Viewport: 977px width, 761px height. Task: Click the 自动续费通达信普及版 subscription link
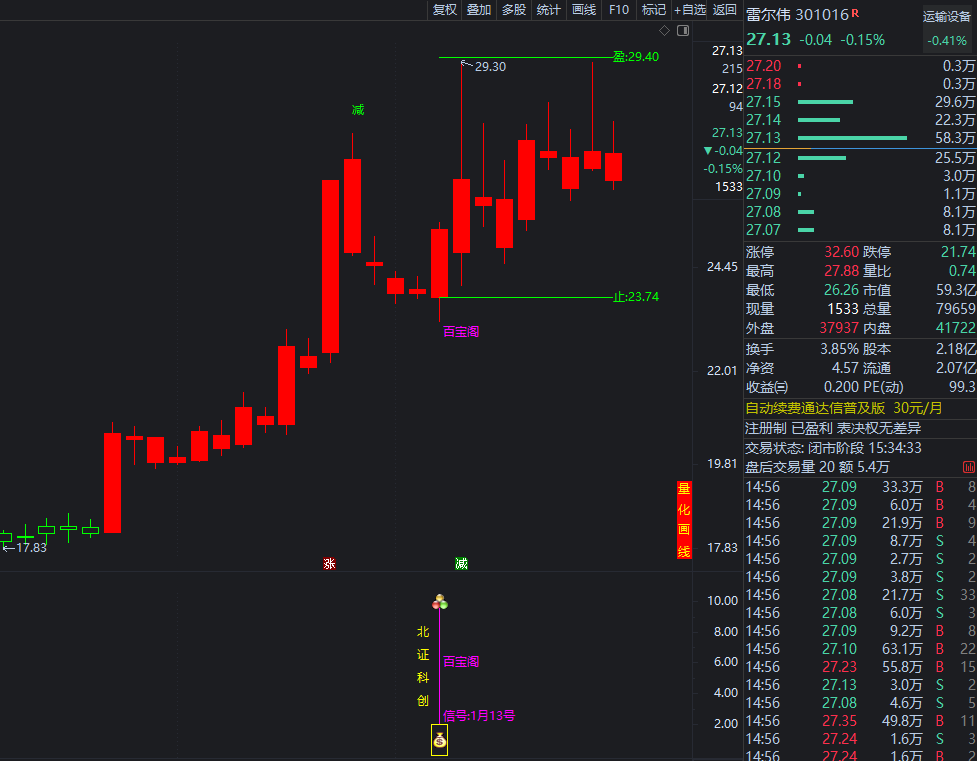(815, 408)
